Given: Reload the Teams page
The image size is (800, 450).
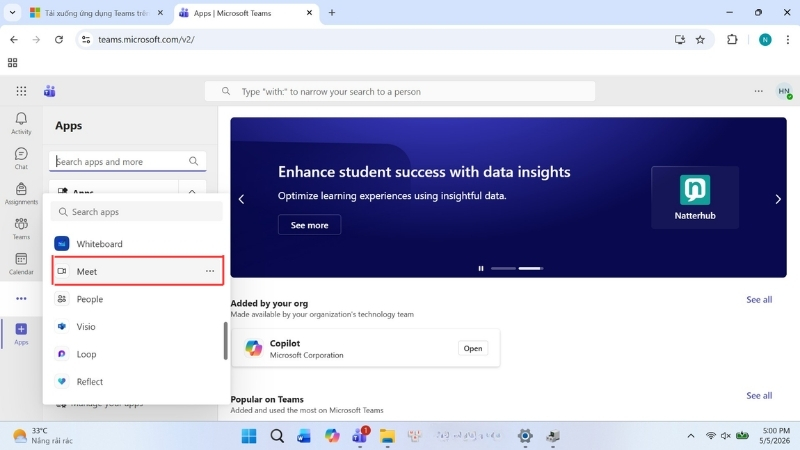Looking at the screenshot, I should (59, 39).
